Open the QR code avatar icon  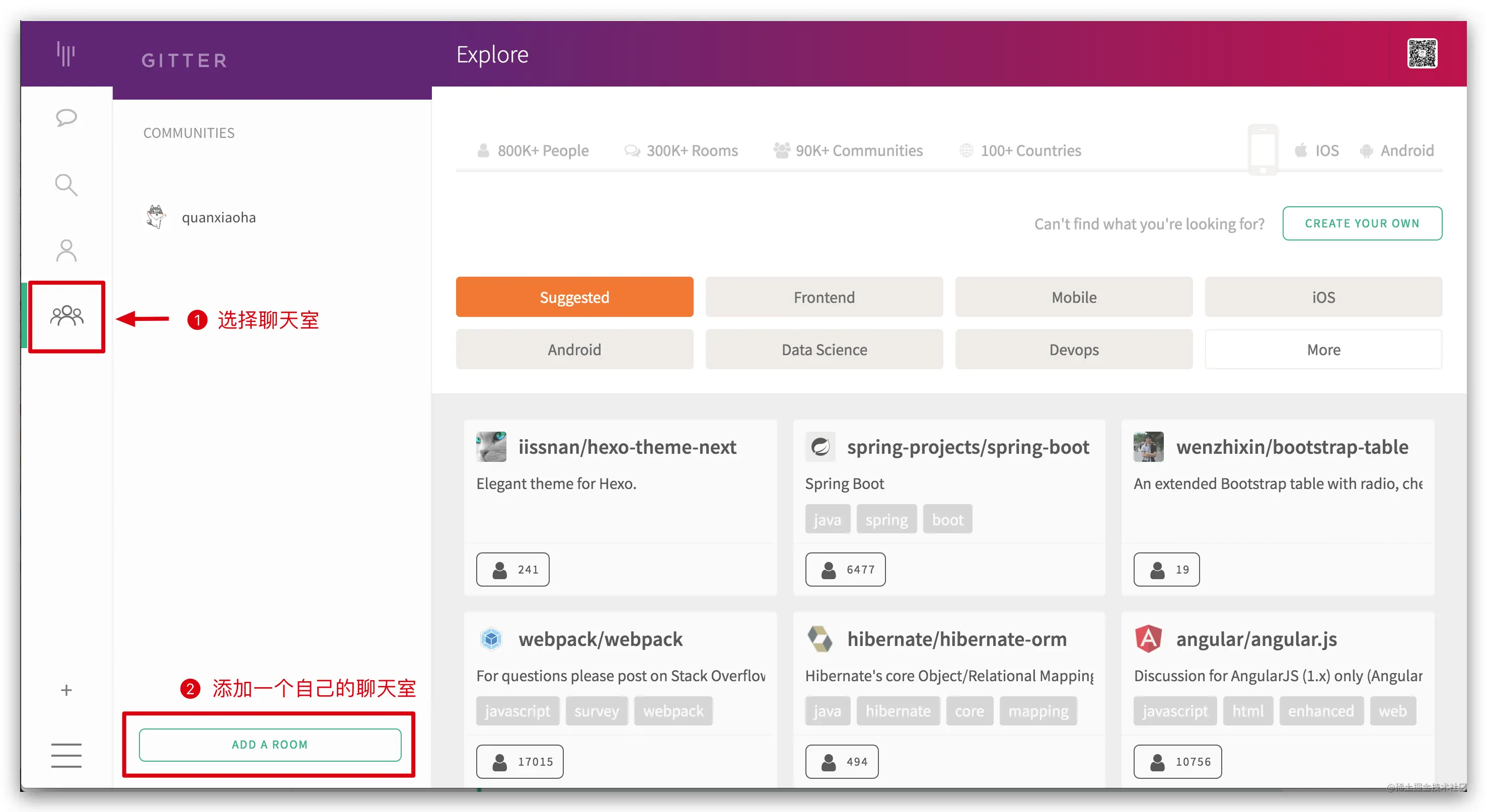[x=1422, y=54]
